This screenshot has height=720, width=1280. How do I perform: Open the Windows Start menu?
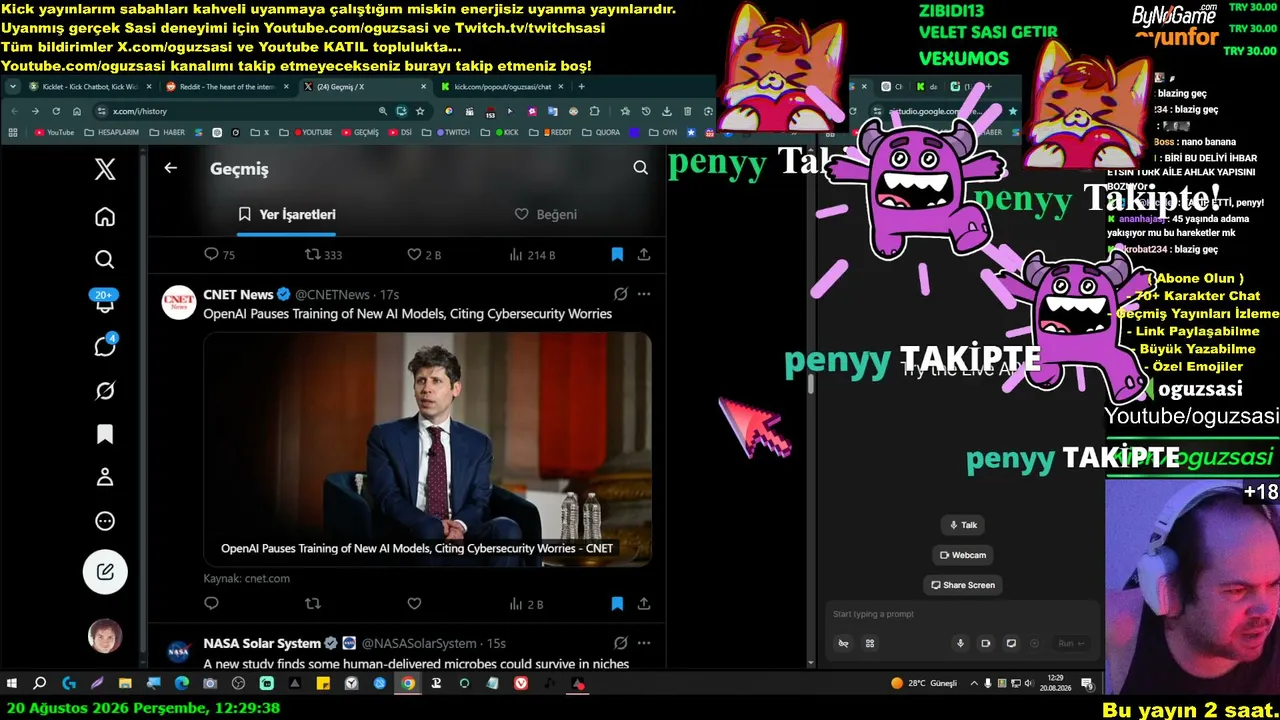tap(12, 684)
